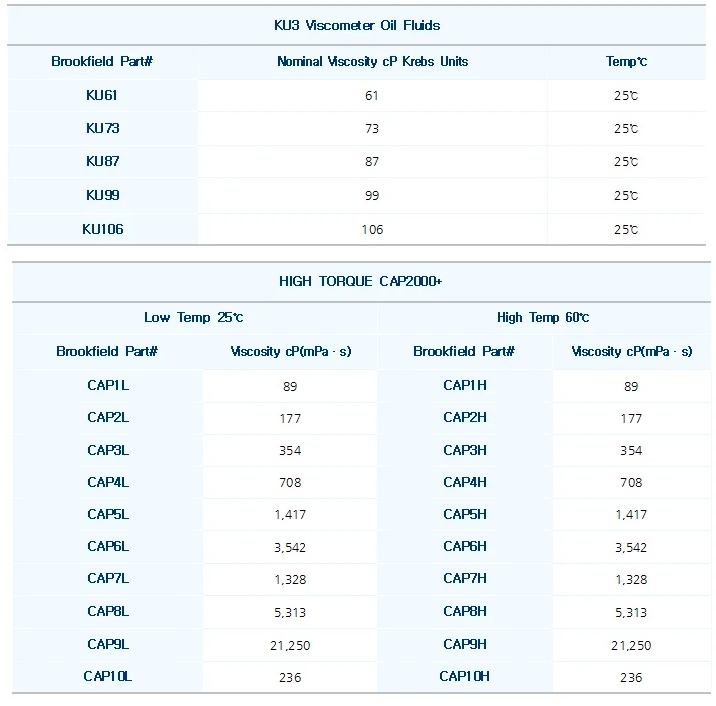The image size is (716, 706).
Task: Click the Temp℃ column header
Action: pyautogui.click(x=626, y=62)
